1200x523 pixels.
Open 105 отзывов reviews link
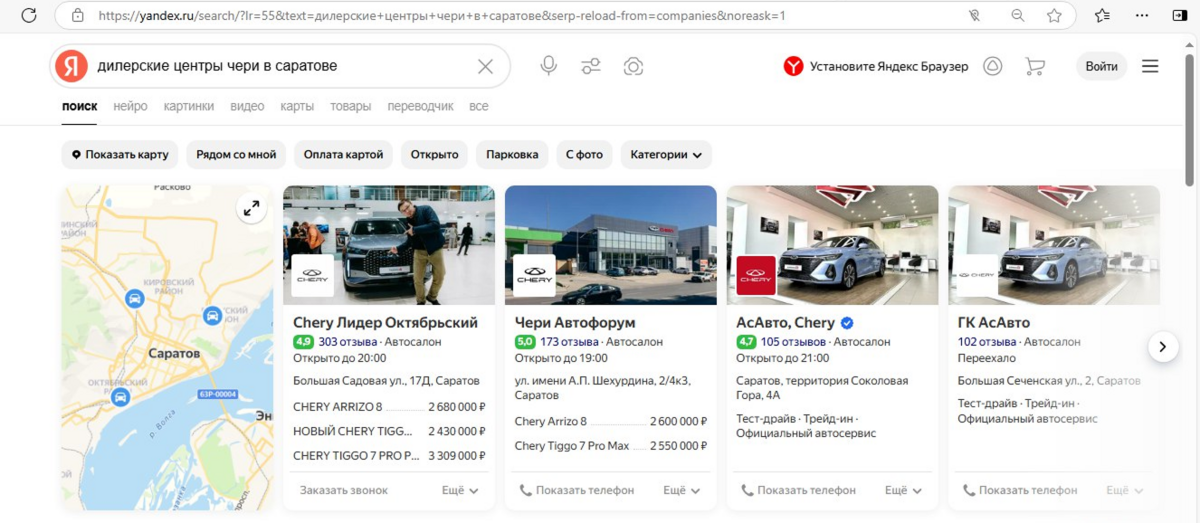click(x=793, y=342)
